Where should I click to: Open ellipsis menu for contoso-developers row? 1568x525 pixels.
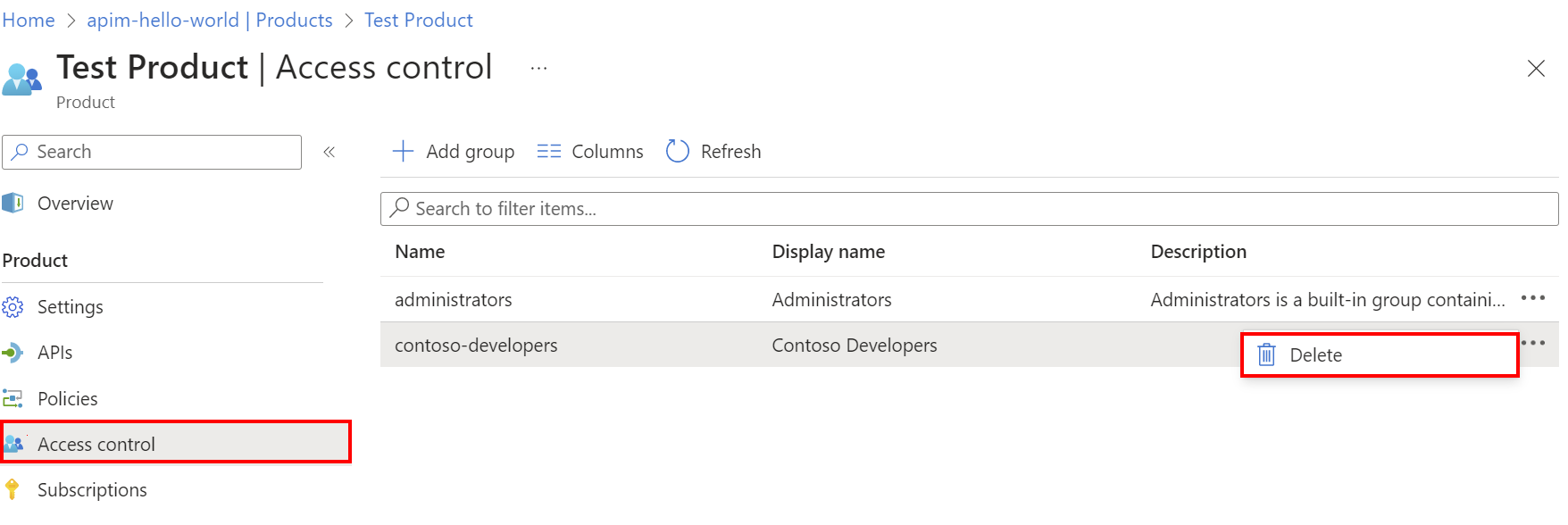pyautogui.click(x=1534, y=342)
